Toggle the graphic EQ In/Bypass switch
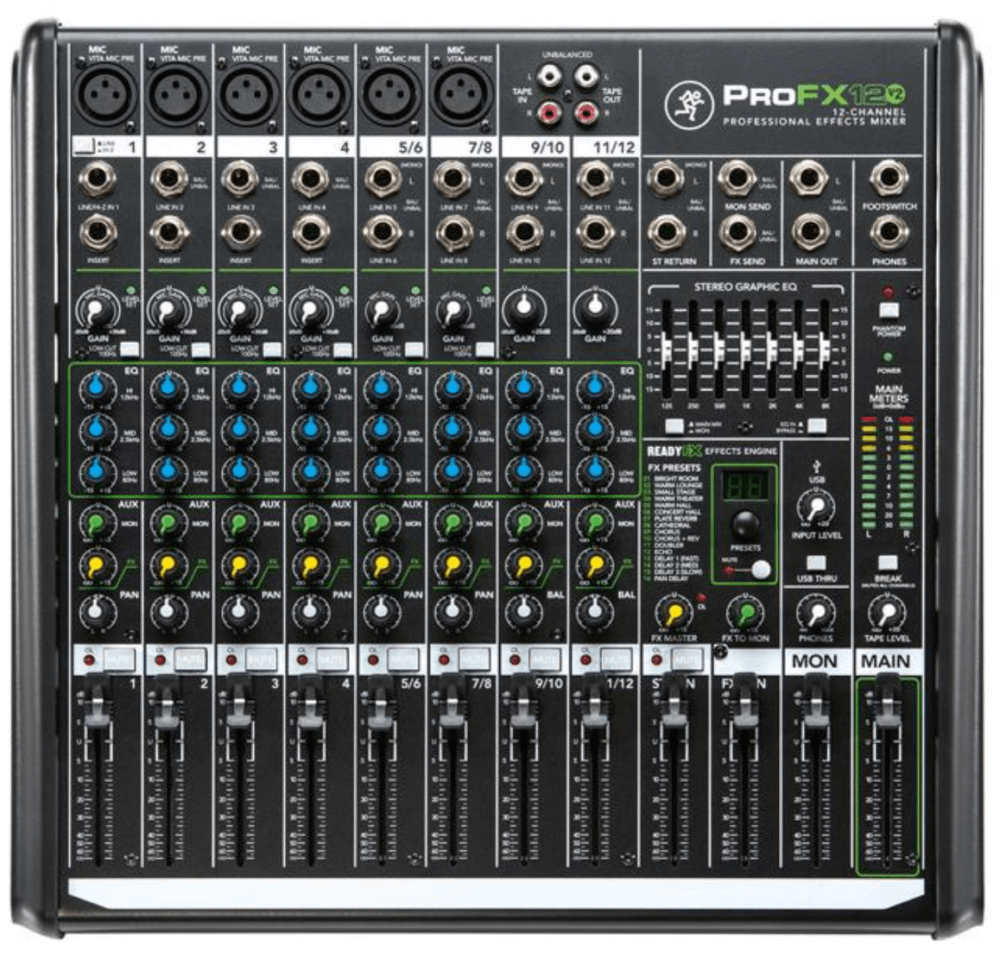Image resolution: width=1000 pixels, height=953 pixels. coord(817,425)
